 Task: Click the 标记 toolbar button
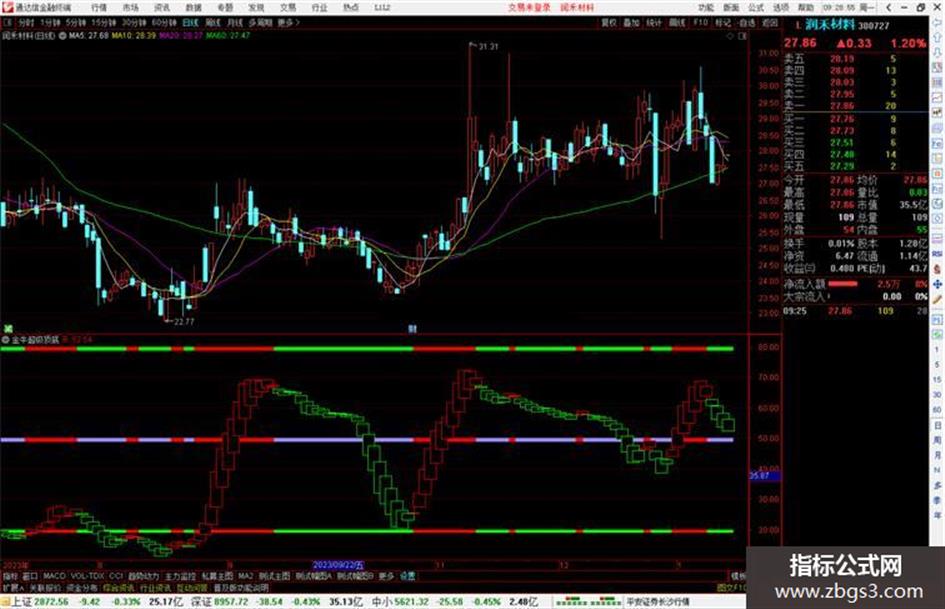(x=723, y=22)
